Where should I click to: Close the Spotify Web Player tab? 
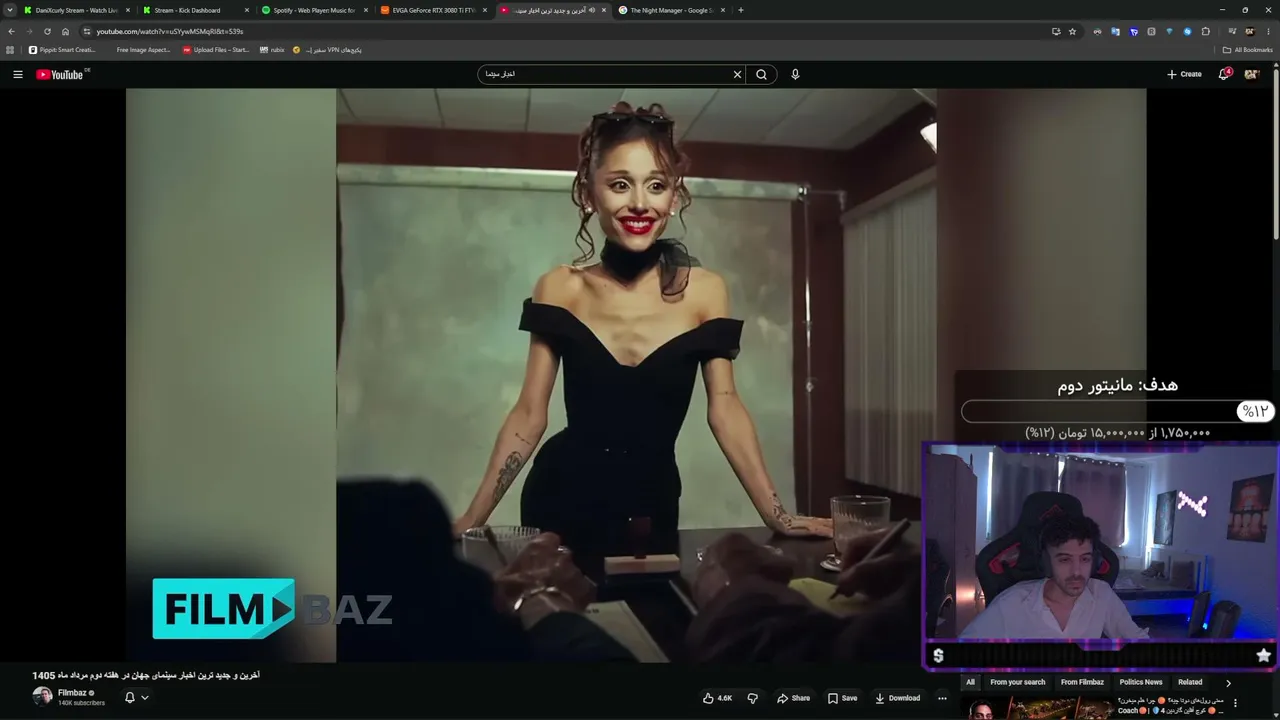365,10
